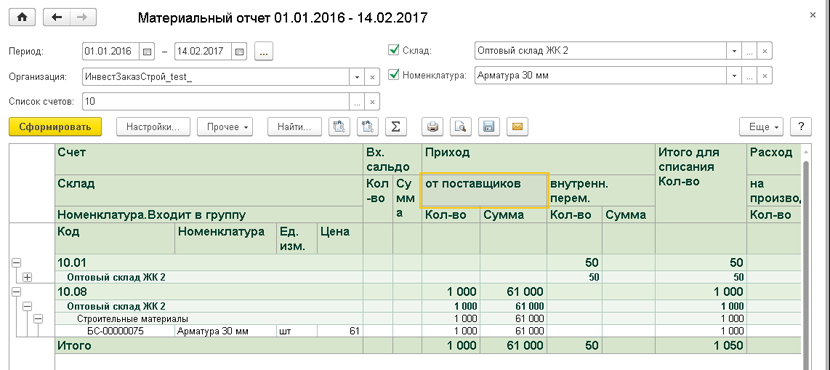
Task: Toggle the Номенклатура filter checkbox
Action: (x=393, y=74)
